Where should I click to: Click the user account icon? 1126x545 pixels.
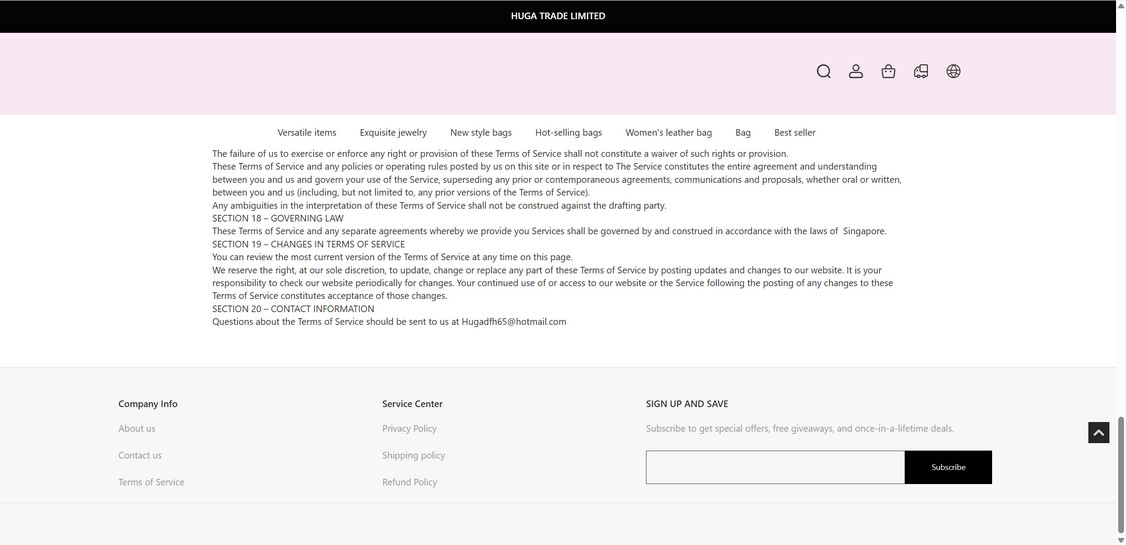856,72
